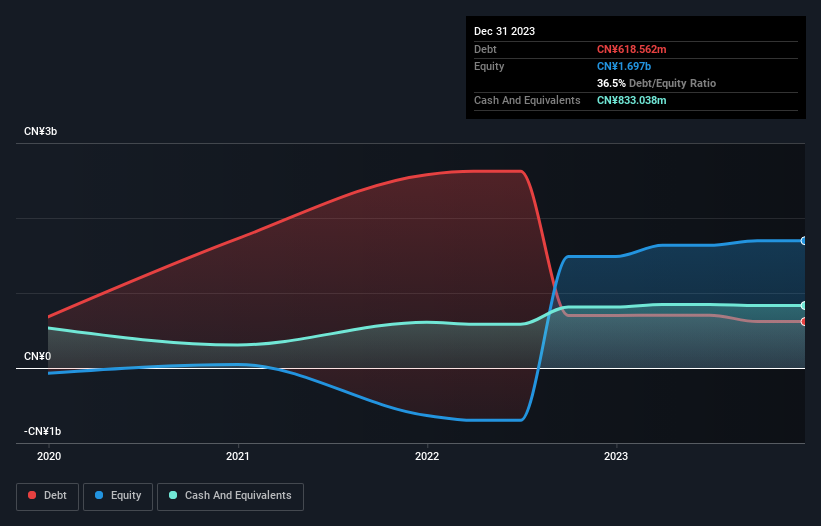Viewport: 821px width, 526px height.
Task: Click the 2022 x-axis label
Action: click(x=427, y=456)
